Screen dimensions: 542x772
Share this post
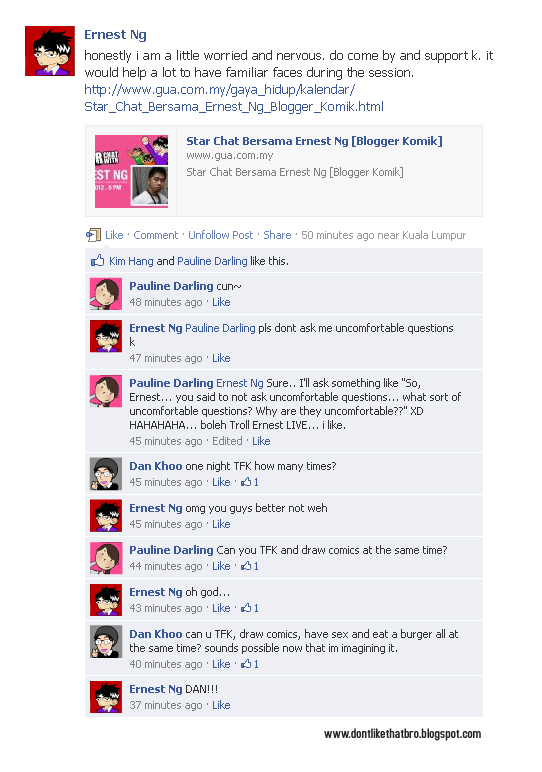277,235
